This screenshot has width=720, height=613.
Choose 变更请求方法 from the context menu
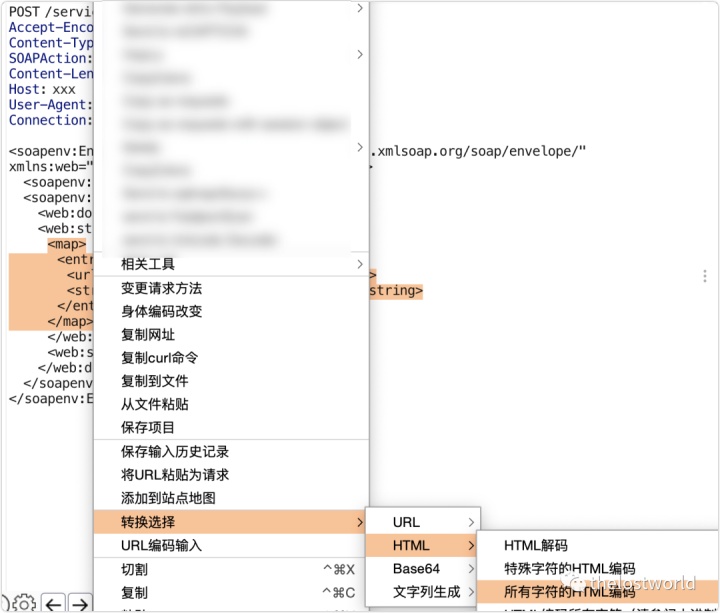[x=231, y=288]
